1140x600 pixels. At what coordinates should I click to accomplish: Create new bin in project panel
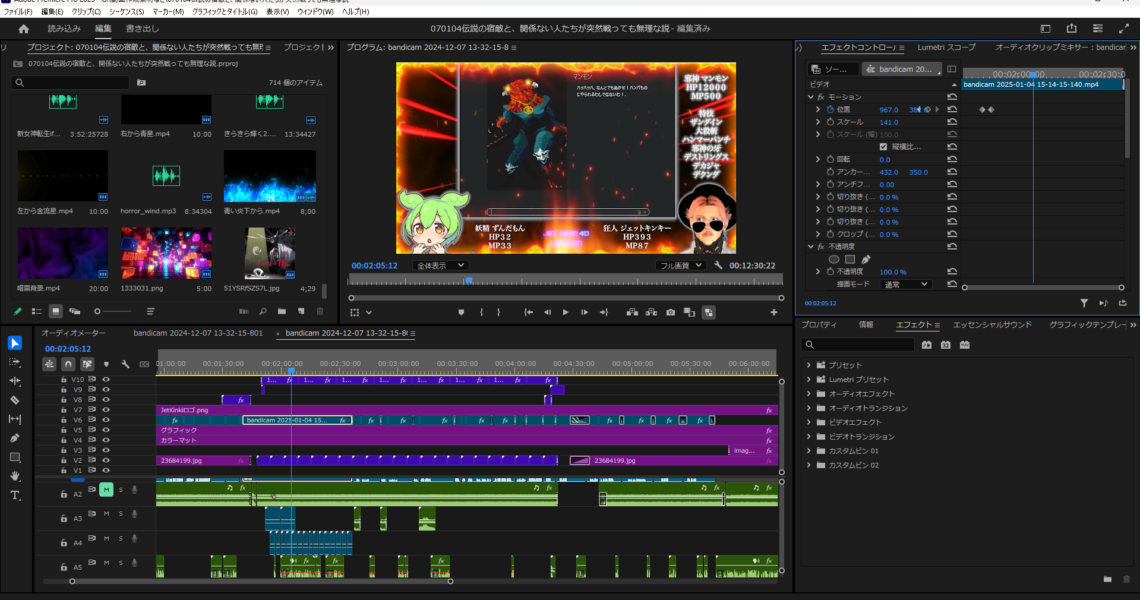pyautogui.click(x=282, y=311)
